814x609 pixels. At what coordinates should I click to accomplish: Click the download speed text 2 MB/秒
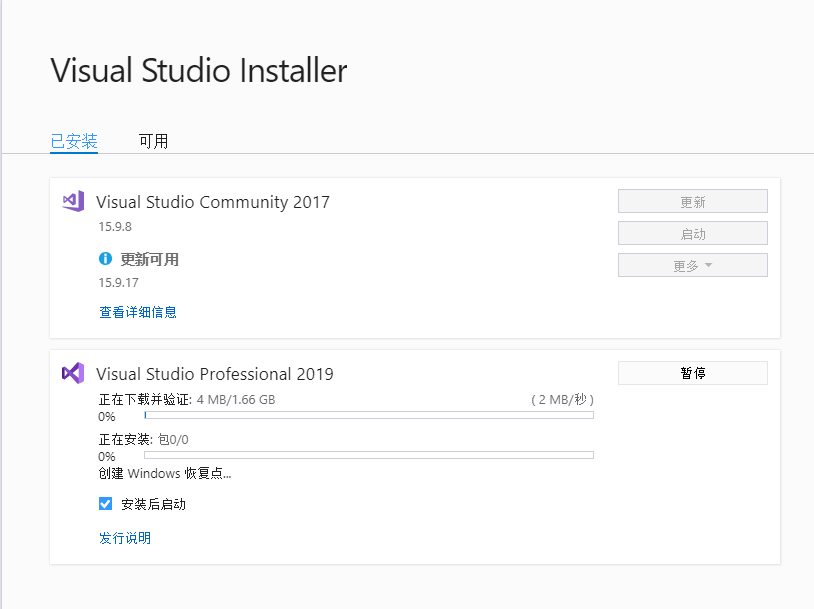coord(562,399)
